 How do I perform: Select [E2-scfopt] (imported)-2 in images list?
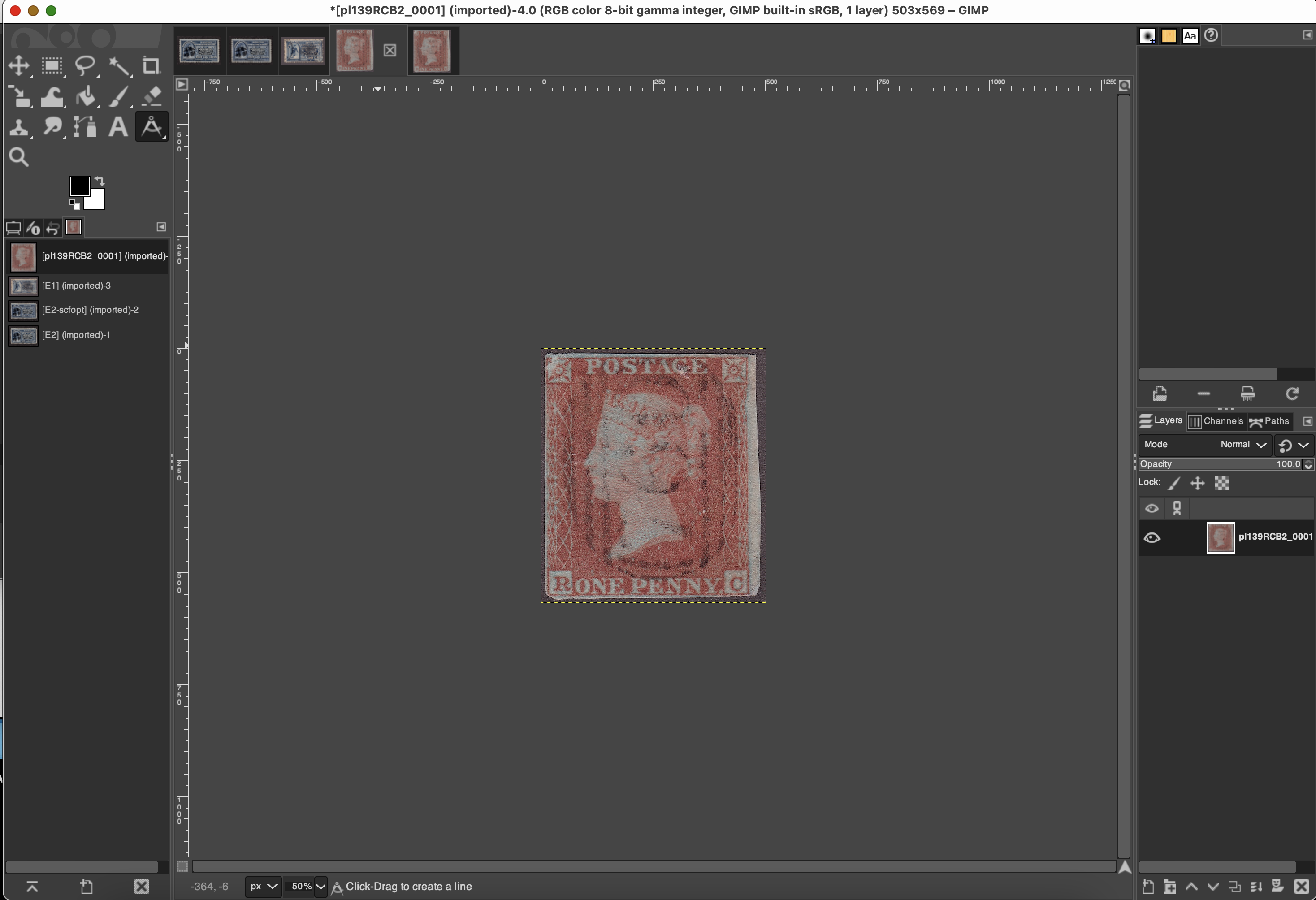coord(87,310)
